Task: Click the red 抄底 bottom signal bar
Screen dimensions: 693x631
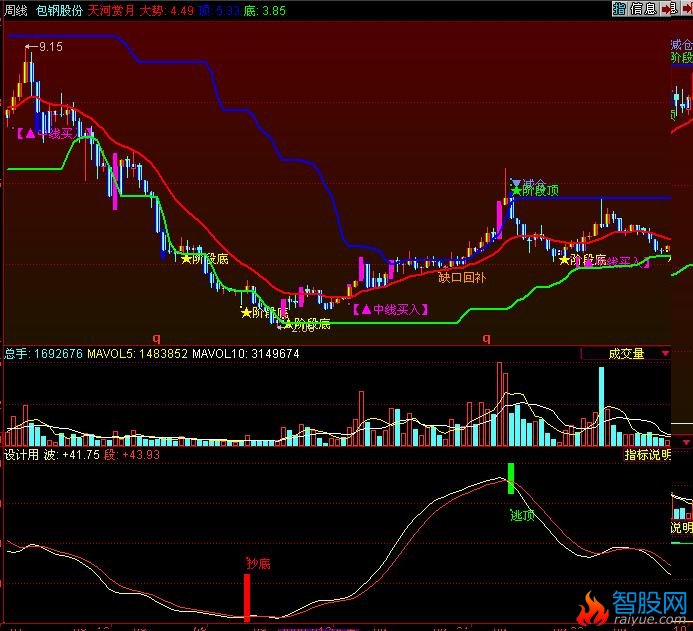Action: pos(246,598)
